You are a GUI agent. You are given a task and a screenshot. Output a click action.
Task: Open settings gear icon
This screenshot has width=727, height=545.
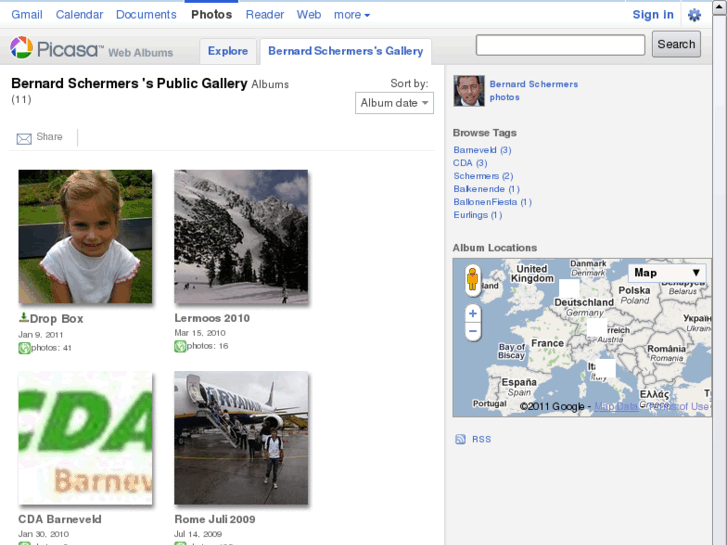click(x=694, y=15)
